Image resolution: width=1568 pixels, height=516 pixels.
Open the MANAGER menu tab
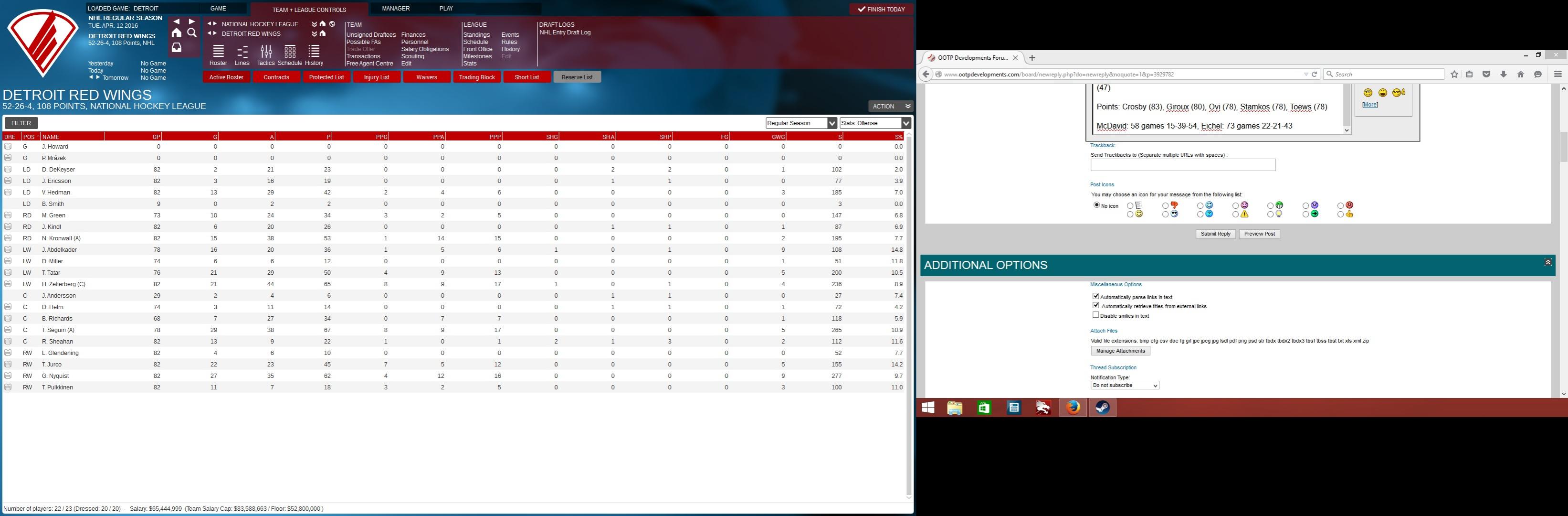396,9
